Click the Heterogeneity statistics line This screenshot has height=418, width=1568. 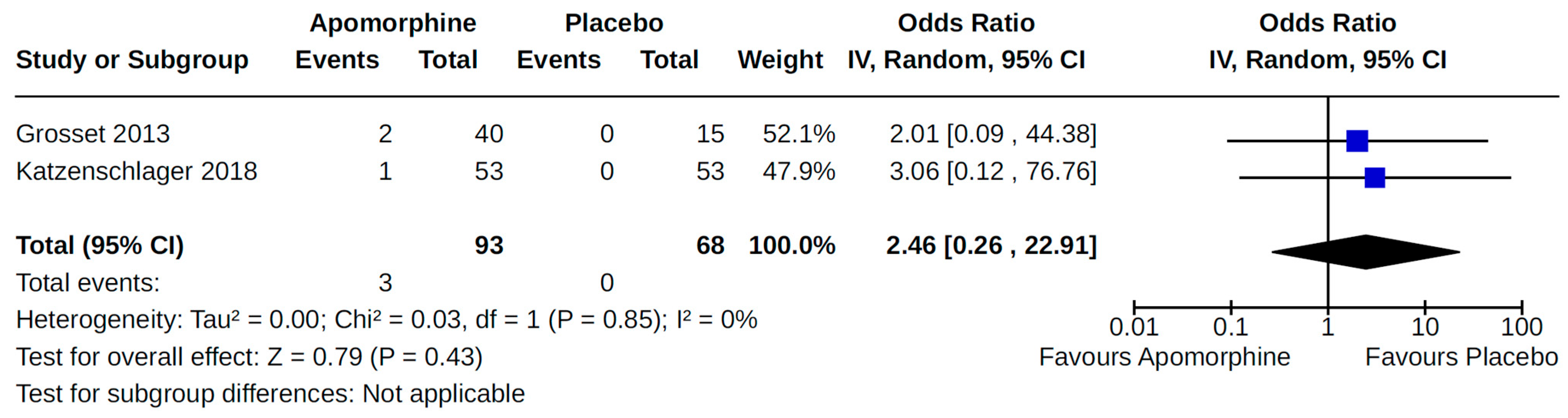(x=387, y=320)
